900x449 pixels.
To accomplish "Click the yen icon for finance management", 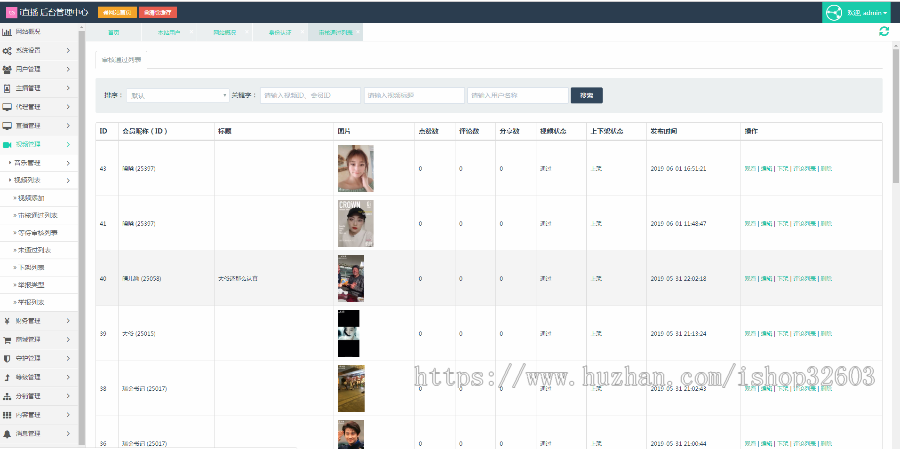I will pyautogui.click(x=7, y=321).
